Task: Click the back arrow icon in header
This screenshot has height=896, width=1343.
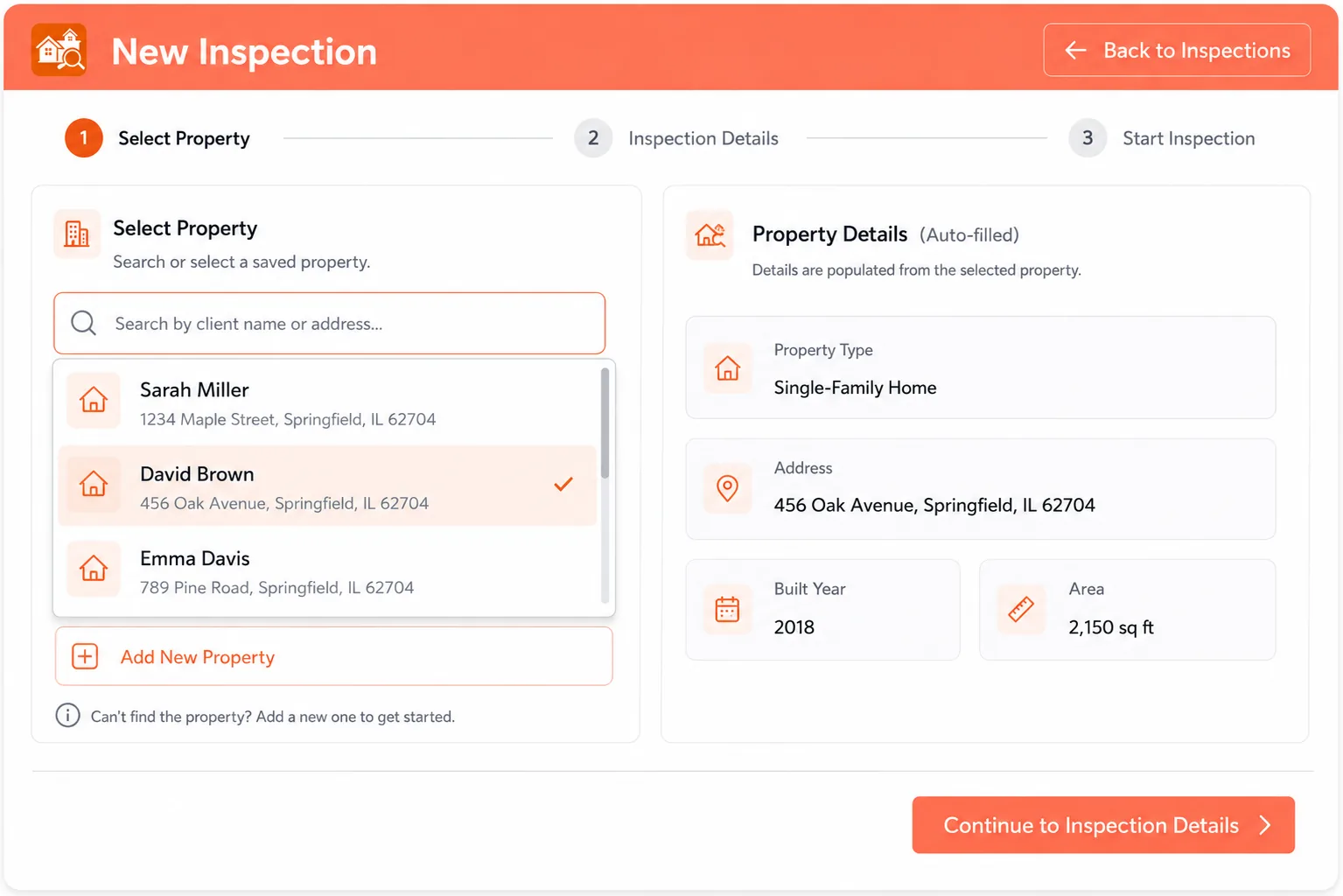Action: pyautogui.click(x=1075, y=51)
